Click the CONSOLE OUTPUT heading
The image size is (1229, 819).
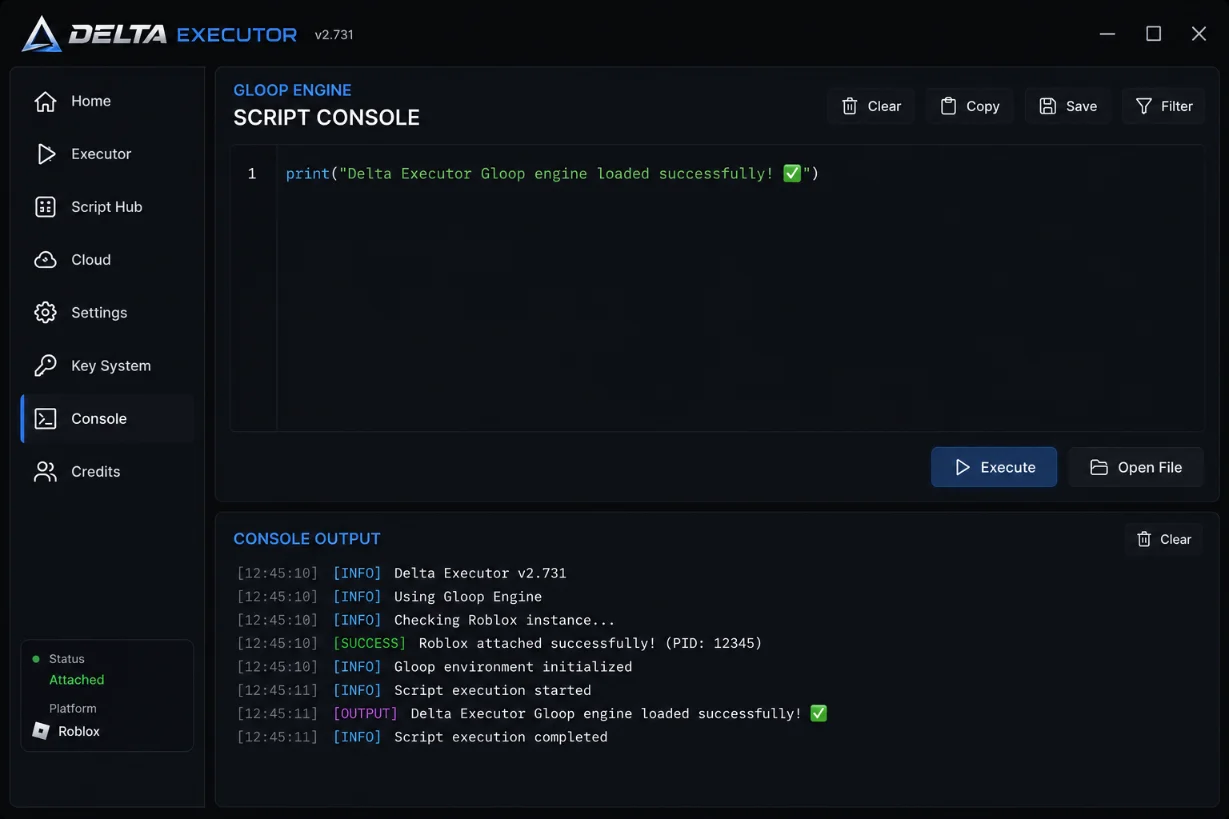tap(307, 539)
